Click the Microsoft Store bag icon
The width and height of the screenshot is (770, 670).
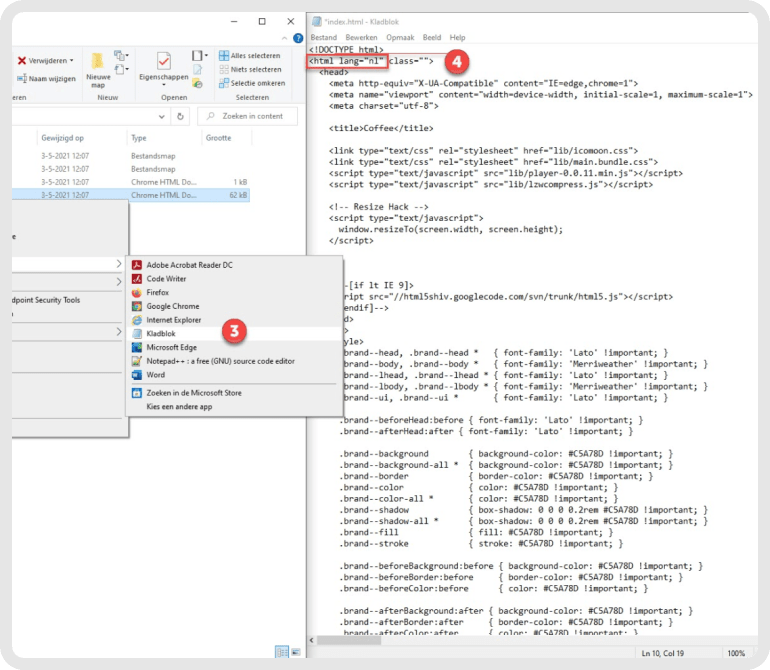click(x=137, y=393)
